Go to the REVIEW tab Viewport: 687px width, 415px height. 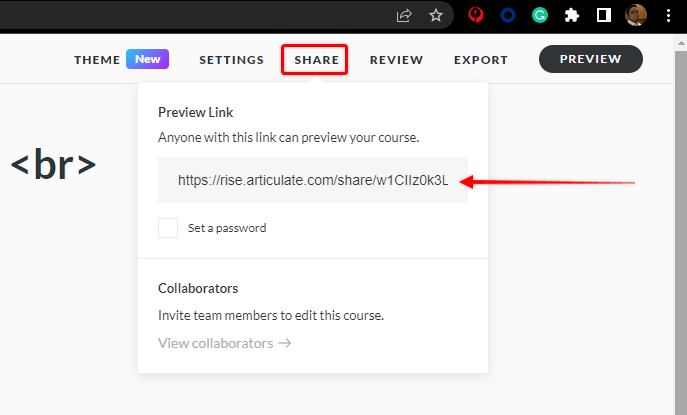pos(396,60)
